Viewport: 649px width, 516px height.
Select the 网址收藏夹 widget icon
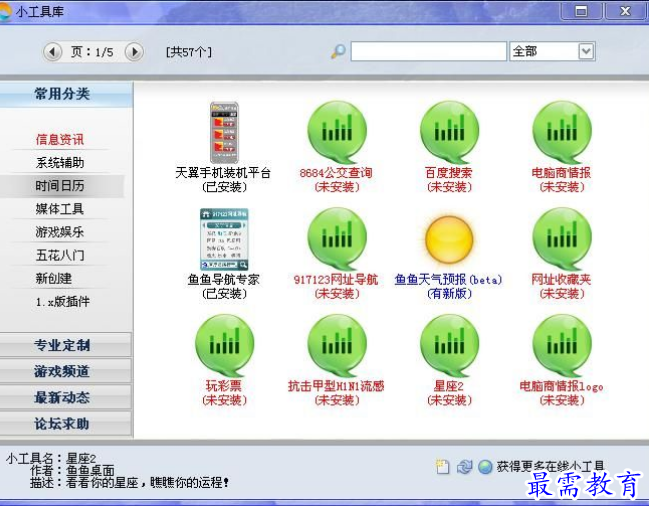(562, 239)
